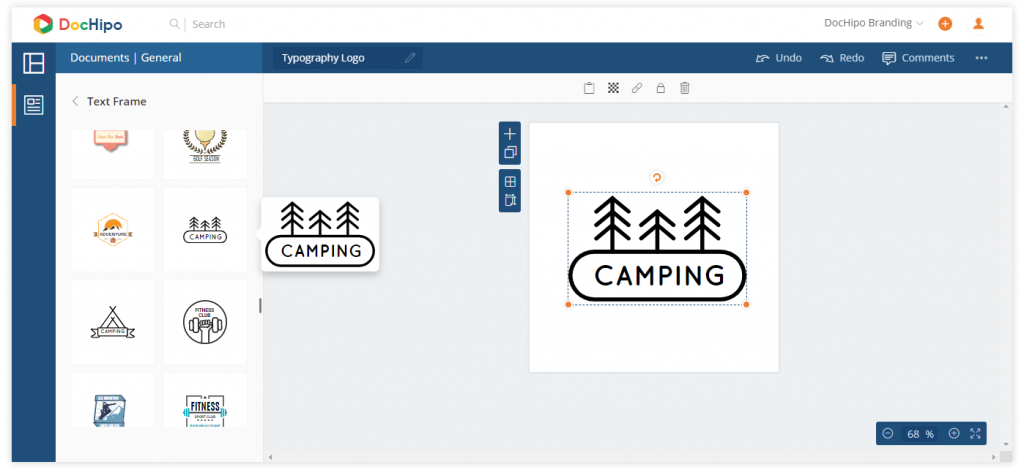The image size is (1024, 470).
Task: Select the pink ribbon badge thumbnail
Action: click(113, 155)
